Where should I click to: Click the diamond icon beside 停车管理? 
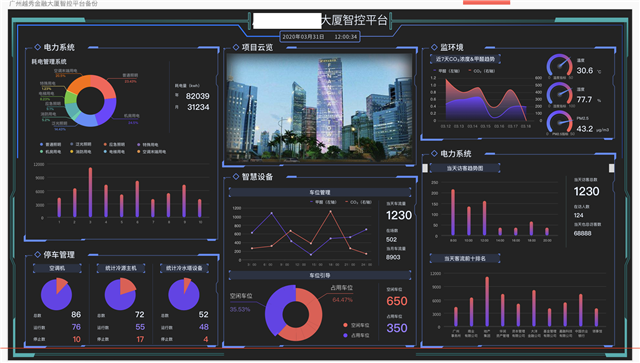38,254
